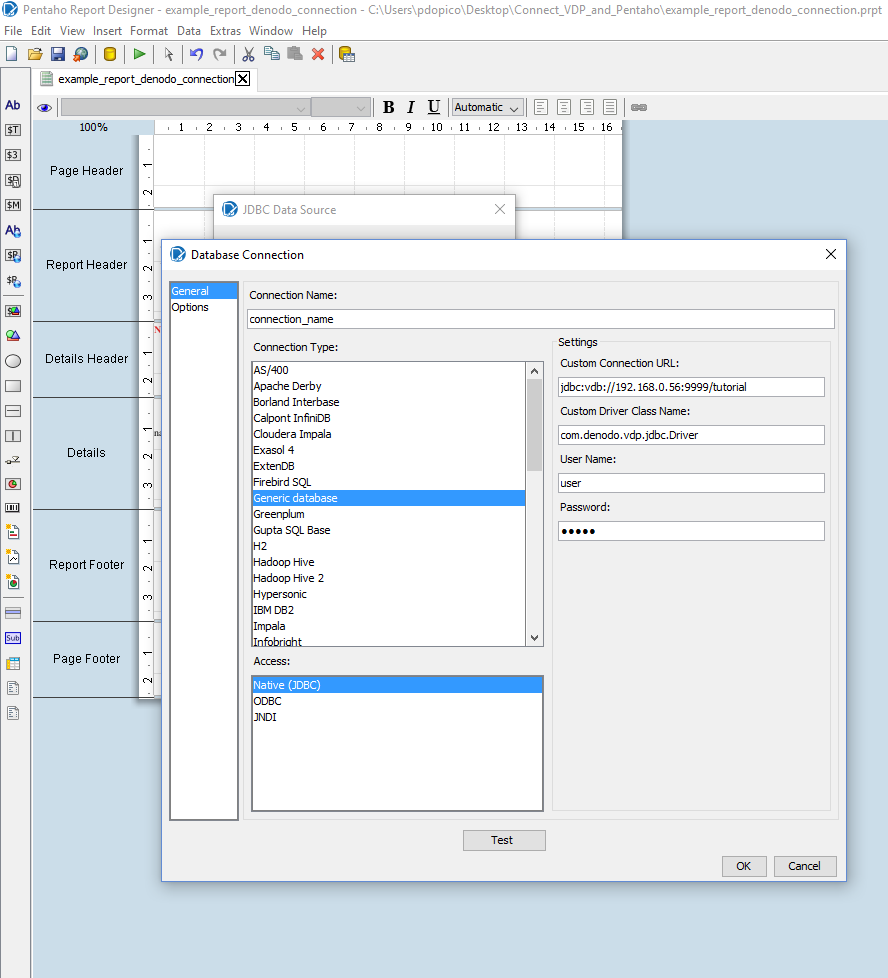Click the red Delete X toolbar icon
Image resolution: width=888 pixels, height=978 pixels.
coord(318,54)
